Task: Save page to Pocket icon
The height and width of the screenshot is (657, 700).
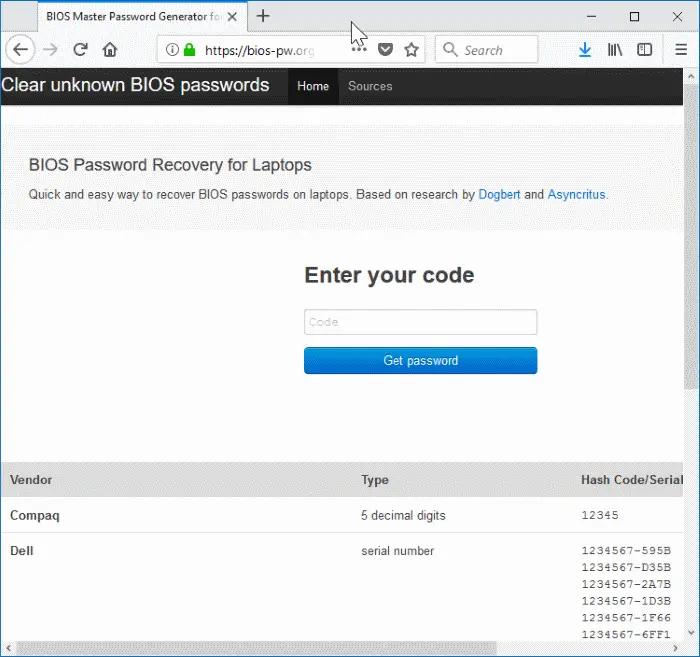Action: 385,50
